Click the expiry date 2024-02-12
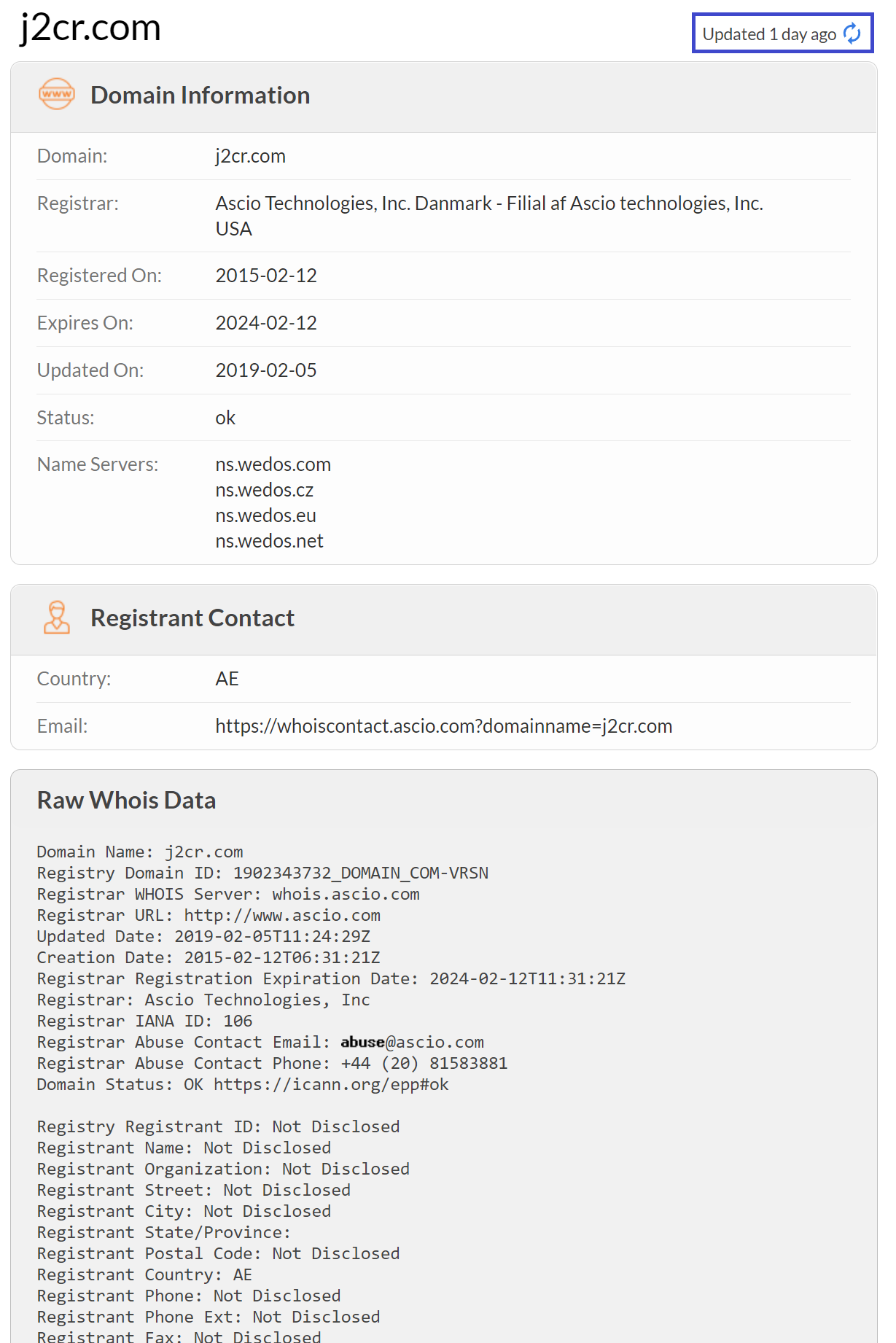The image size is (896, 1343). coord(266,323)
